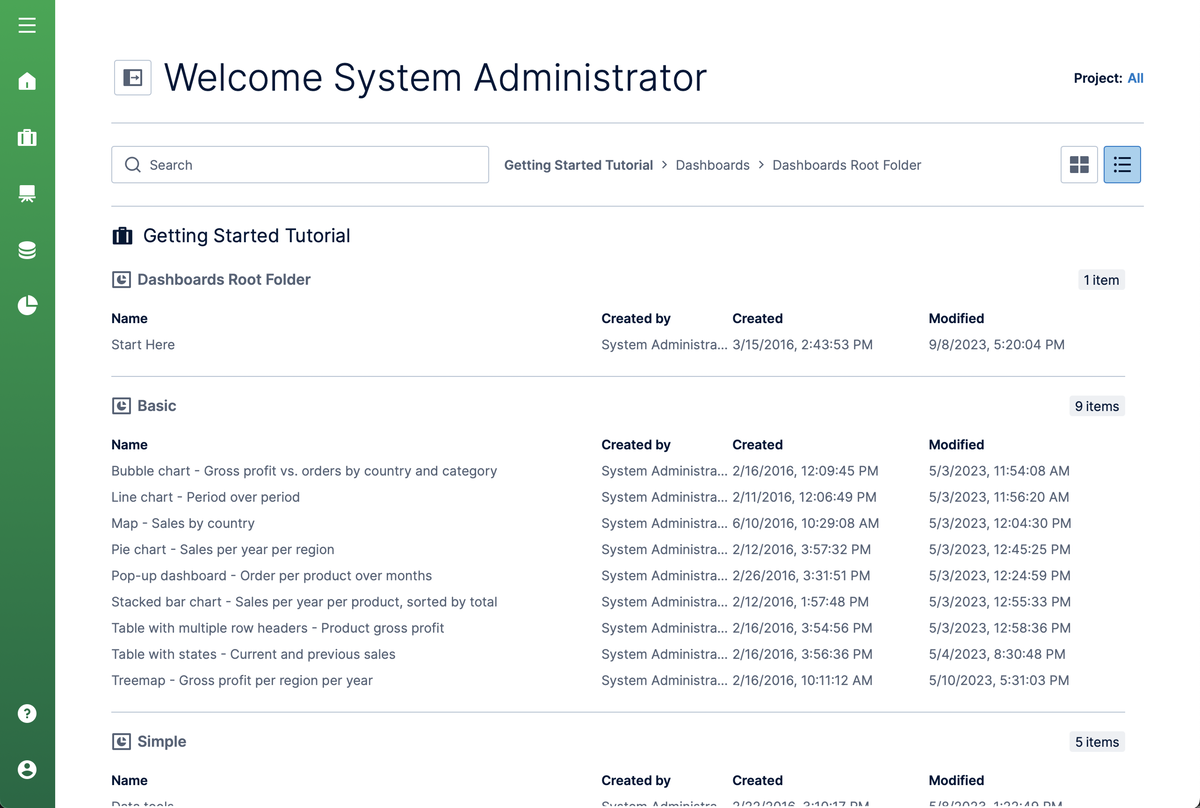
Task: Switch to list view
Action: (x=1122, y=165)
